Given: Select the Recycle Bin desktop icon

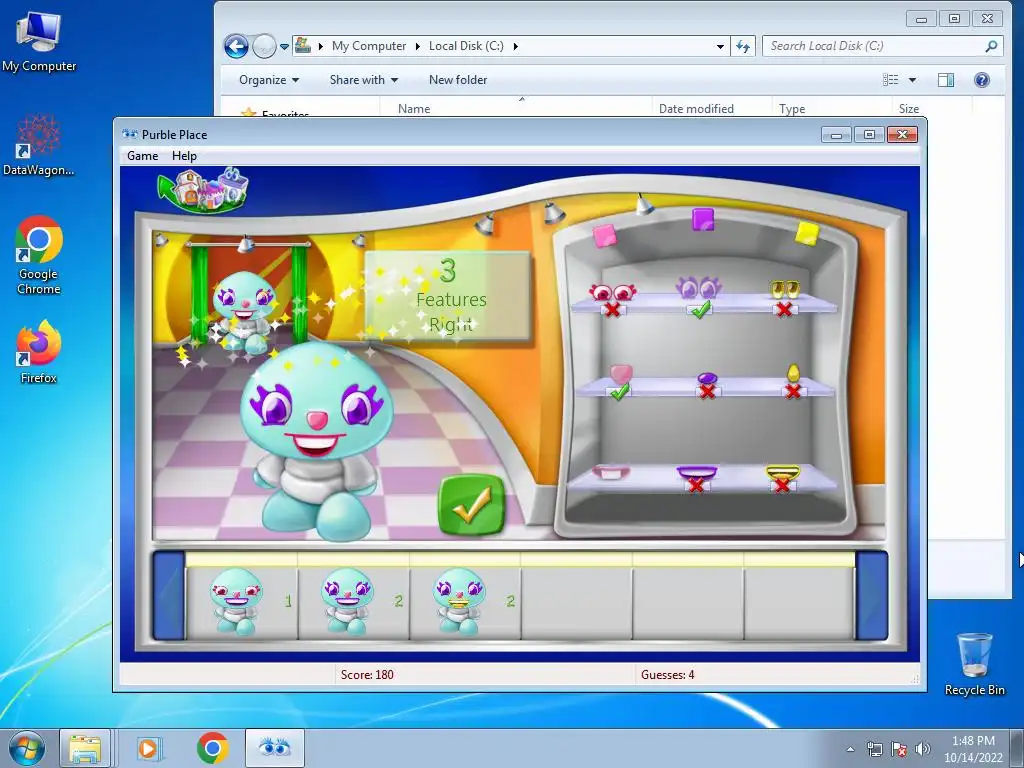Looking at the screenshot, I should click(974, 664).
